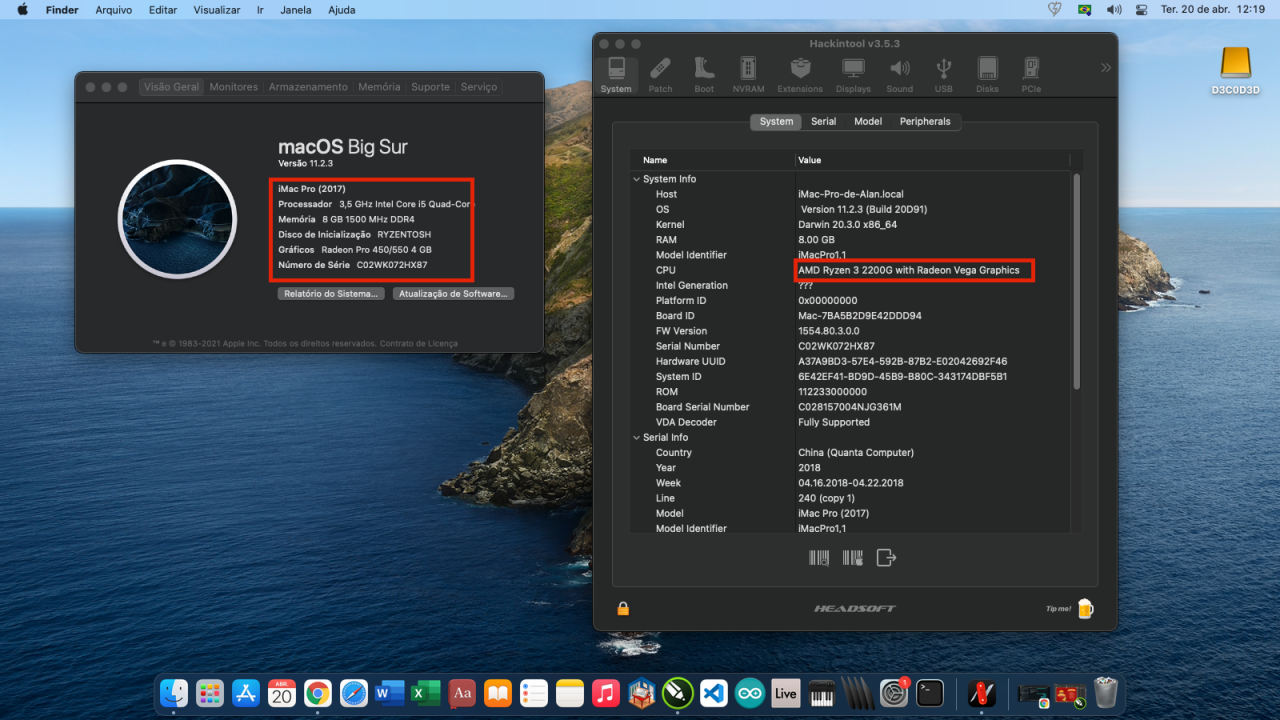The height and width of the screenshot is (720, 1280).
Task: Open the Trash in the dock
Action: [x=1105, y=692]
